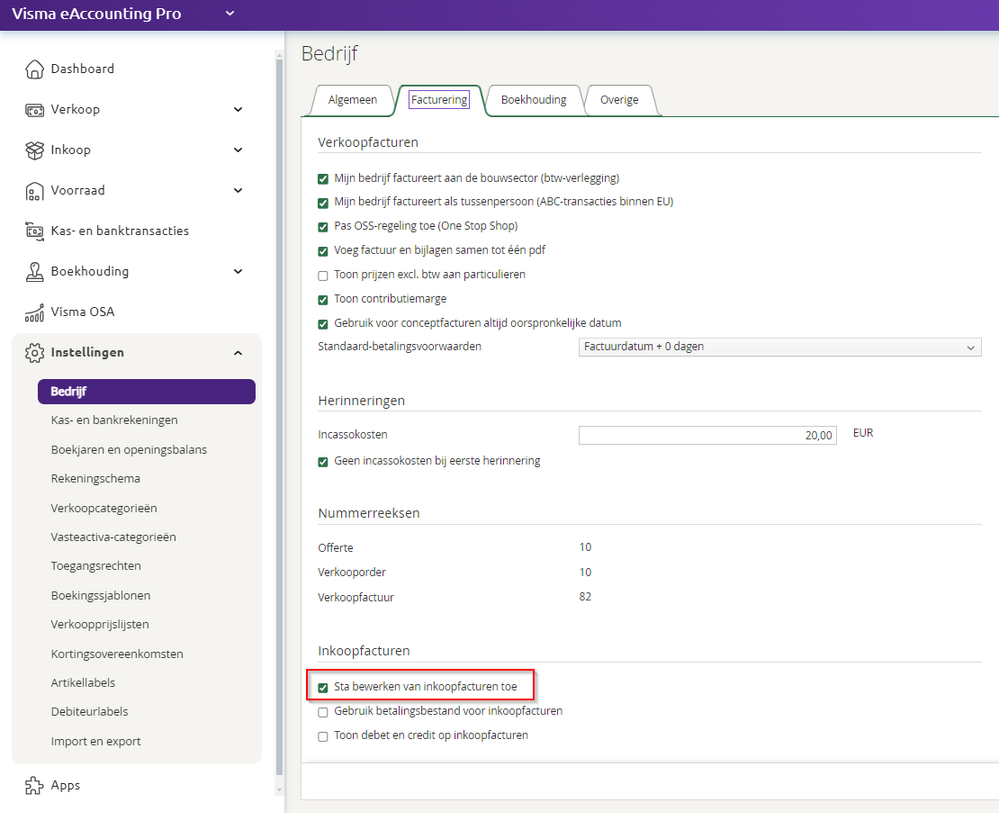Switch to the Boekhouding tab
Image resolution: width=999 pixels, height=813 pixels.
pyautogui.click(x=533, y=100)
